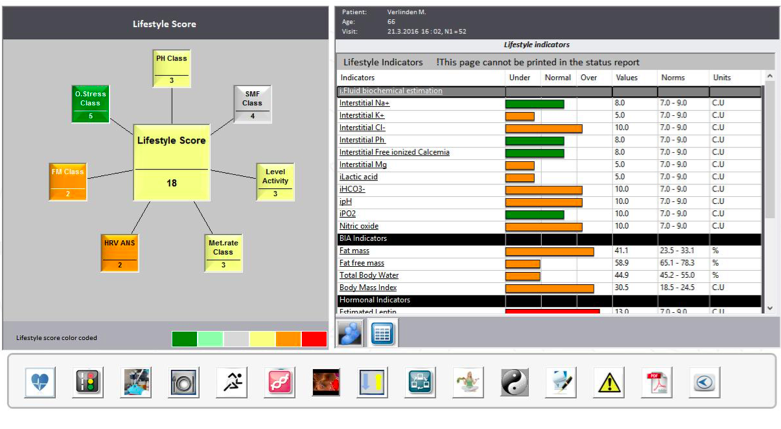Click the Level Activity yellow box
This screenshot has width=781, height=429.
click(x=275, y=182)
